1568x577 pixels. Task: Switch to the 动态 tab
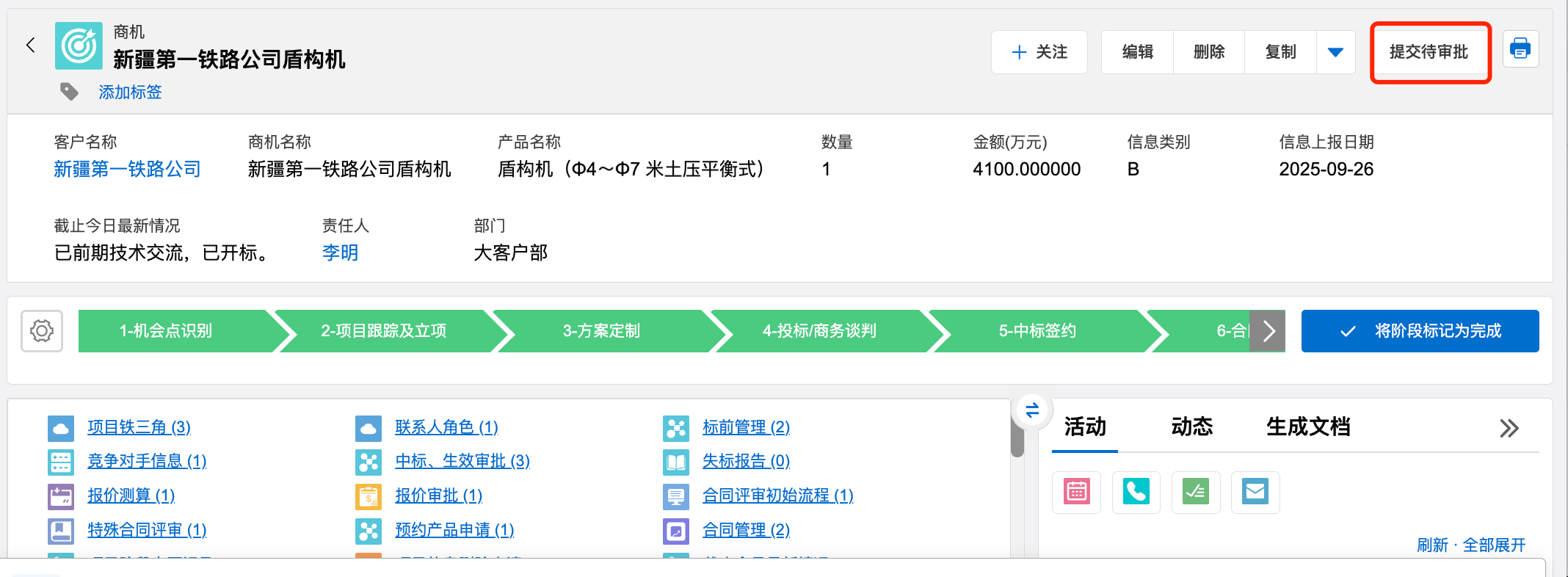pos(1191,427)
